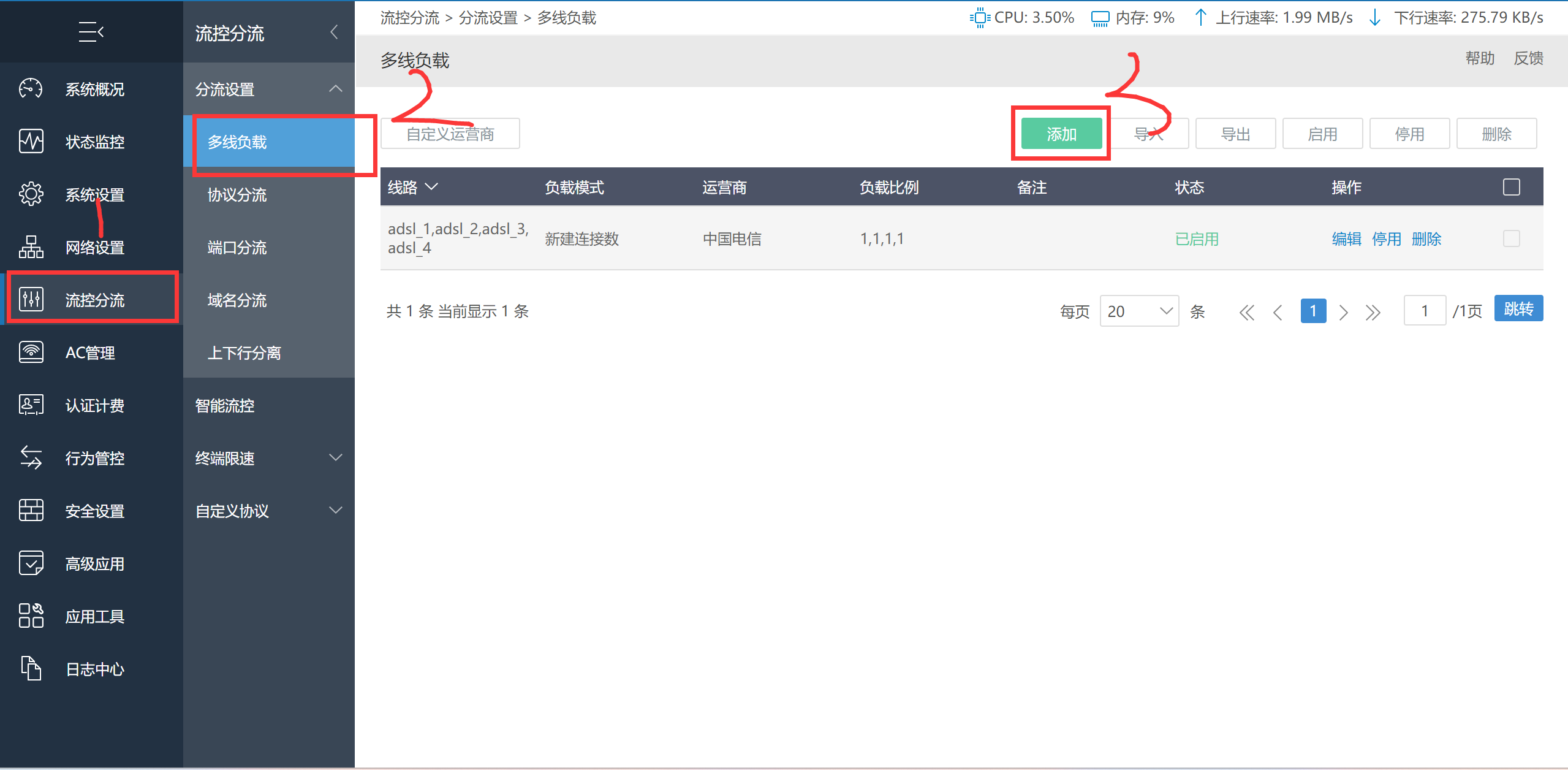This screenshot has height=770, width=1568.
Task: Collapse the sidebar with hamburger icon
Action: (x=91, y=31)
